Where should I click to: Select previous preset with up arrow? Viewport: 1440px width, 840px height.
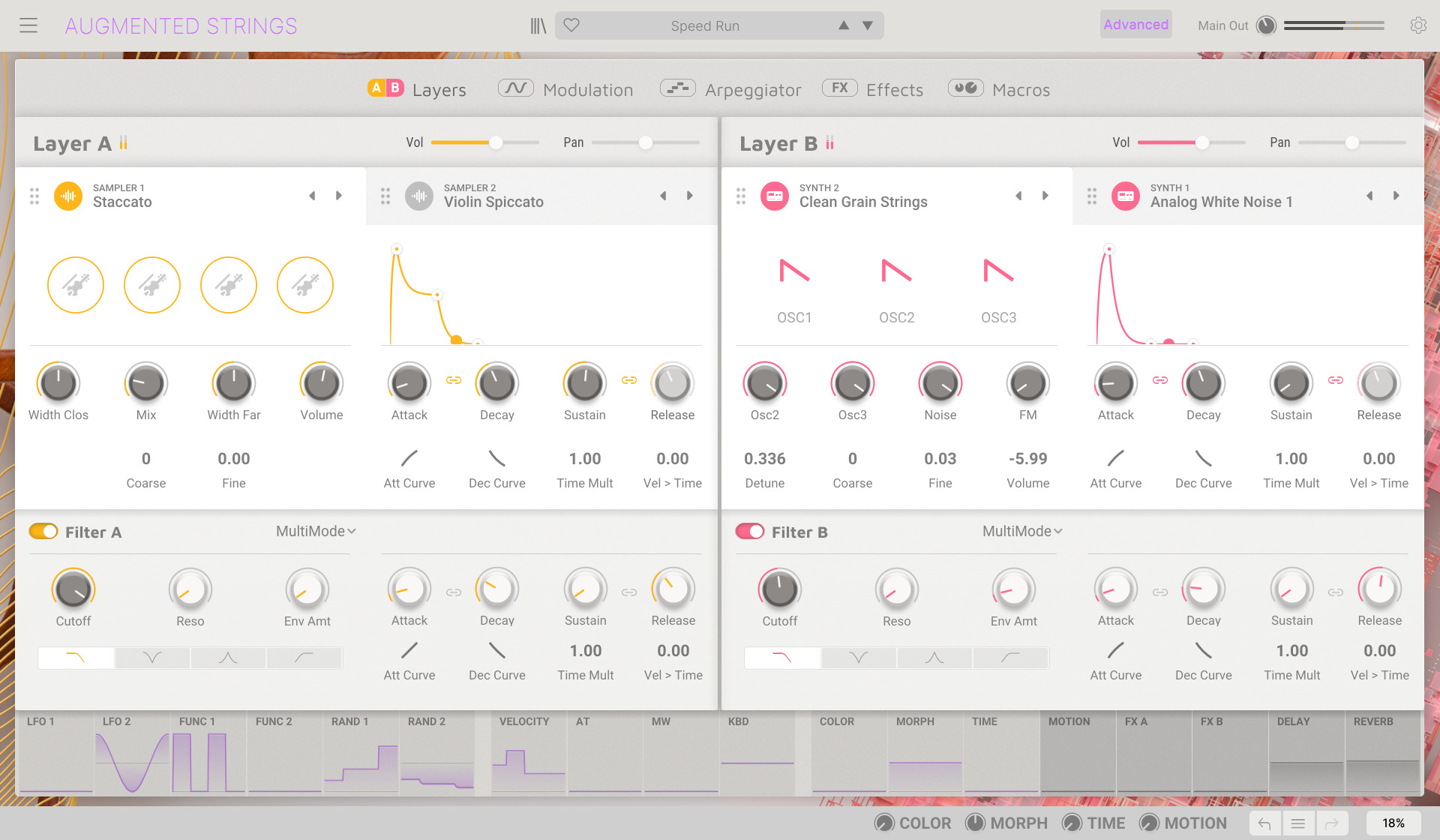coord(844,25)
